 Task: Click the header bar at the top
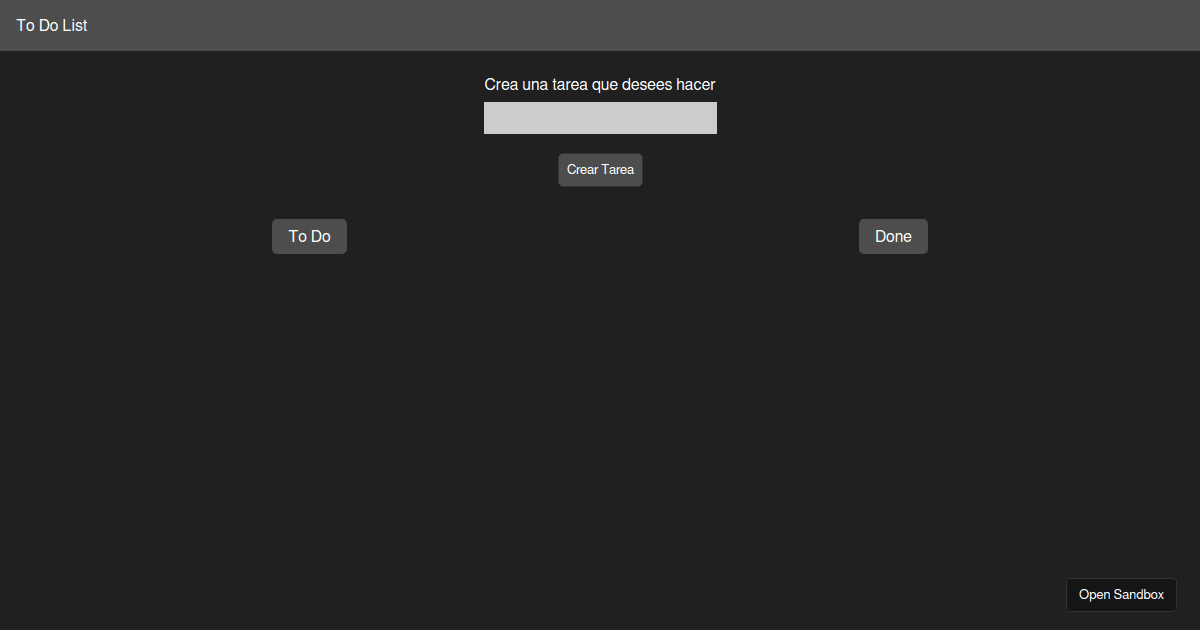600,25
